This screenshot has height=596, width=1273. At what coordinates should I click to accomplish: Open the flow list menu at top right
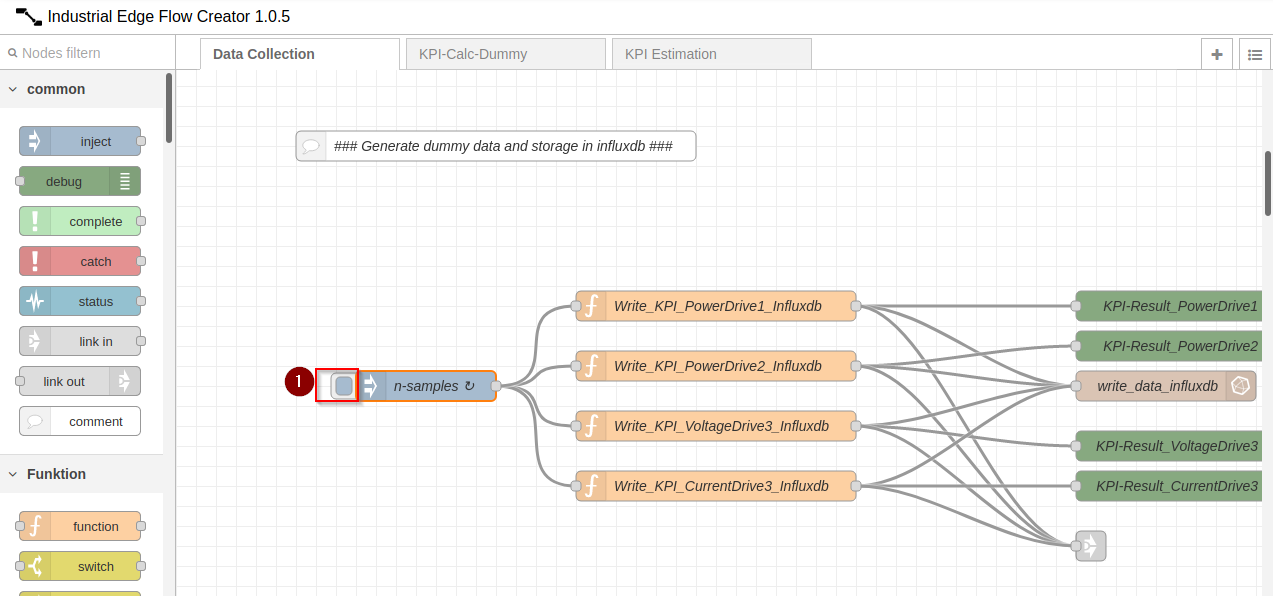click(x=1254, y=54)
